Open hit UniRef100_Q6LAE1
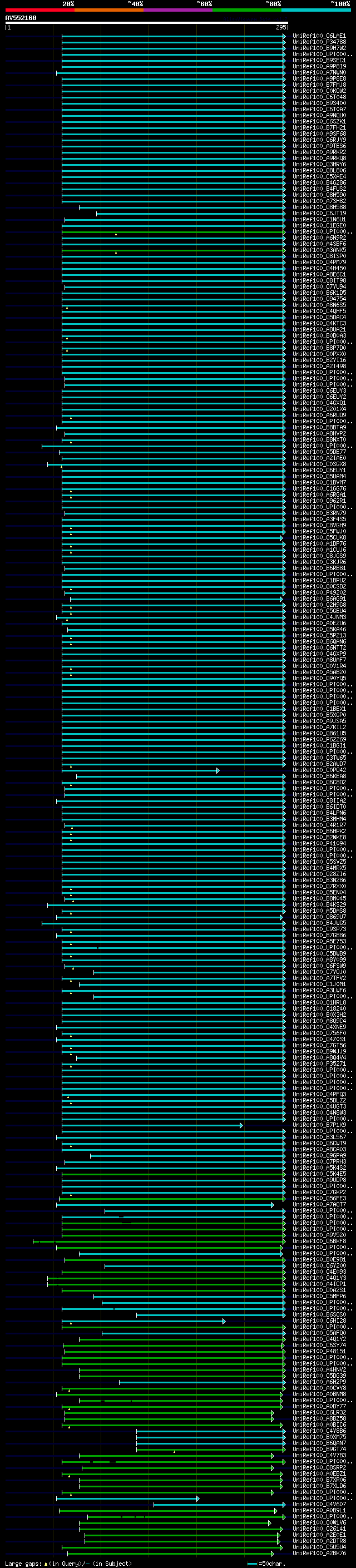Image resolution: width=356 pixels, height=1568 pixels. coord(319,36)
